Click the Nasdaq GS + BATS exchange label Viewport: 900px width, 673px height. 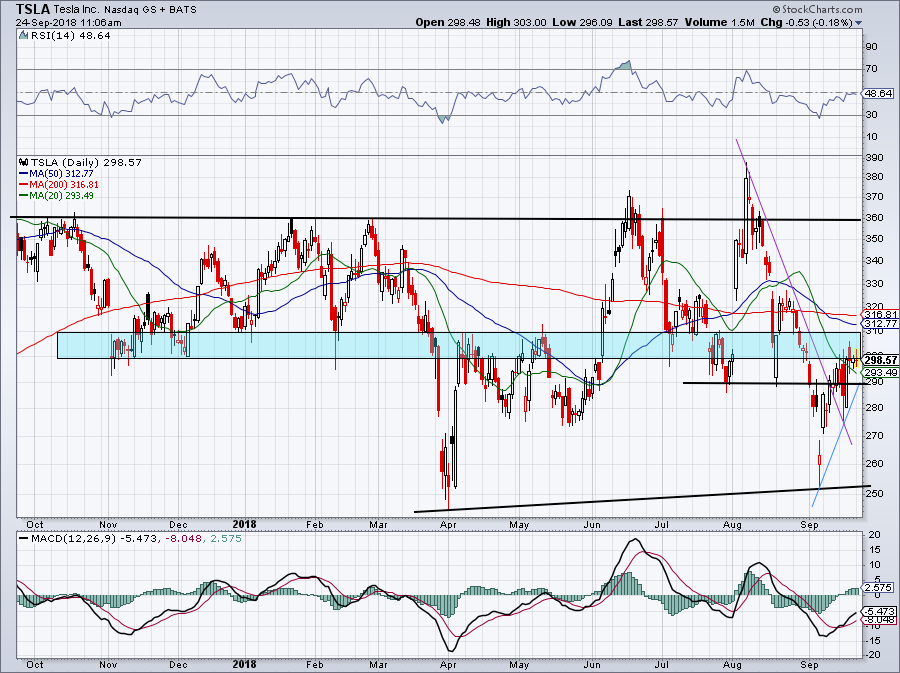[150, 10]
